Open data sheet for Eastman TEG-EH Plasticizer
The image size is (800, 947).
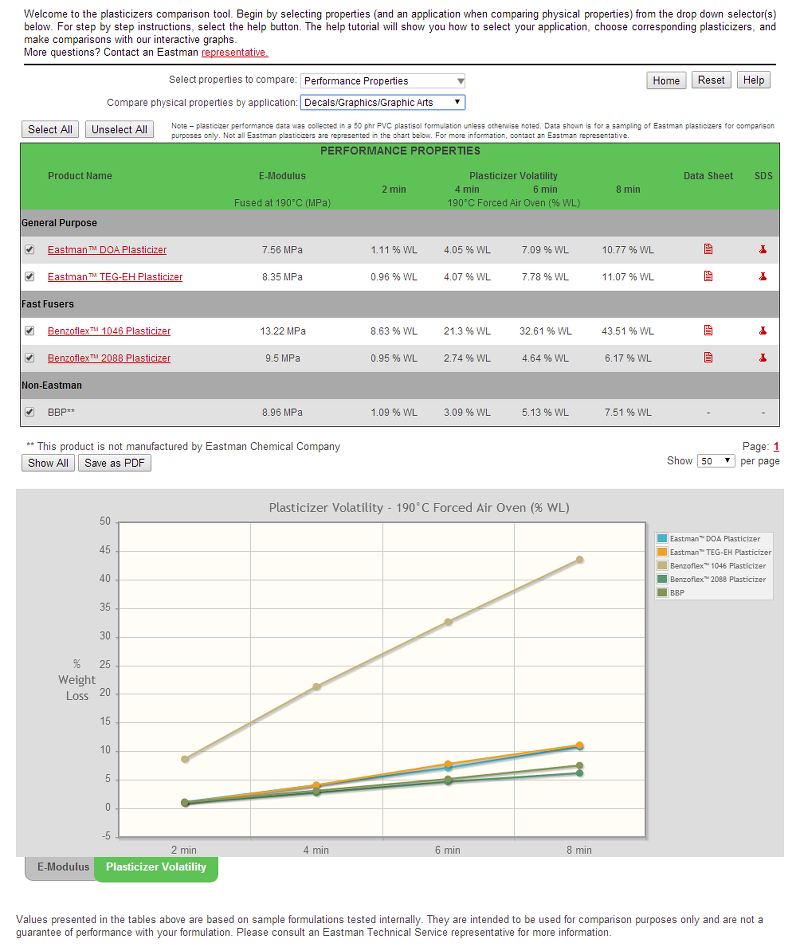pyautogui.click(x=708, y=276)
